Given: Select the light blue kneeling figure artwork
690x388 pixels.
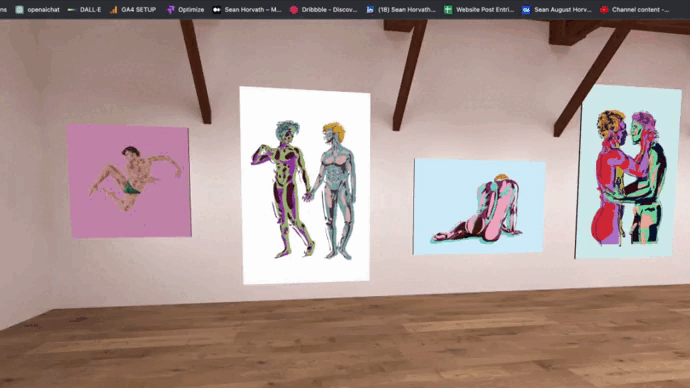Looking at the screenshot, I should point(479,207).
